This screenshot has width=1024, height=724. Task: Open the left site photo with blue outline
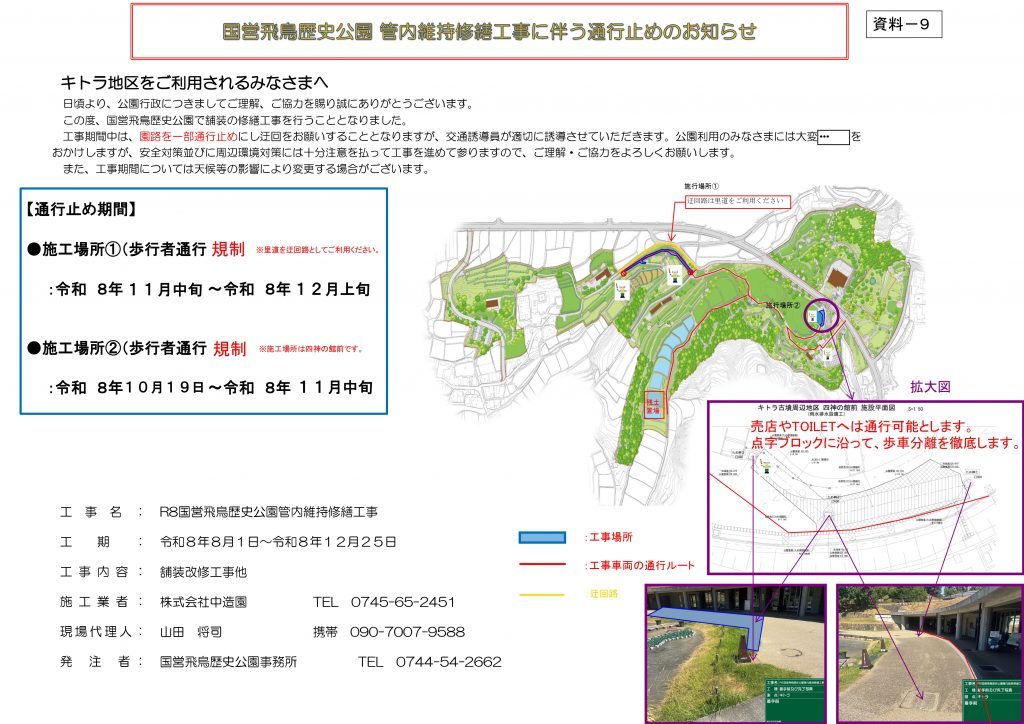point(737,653)
